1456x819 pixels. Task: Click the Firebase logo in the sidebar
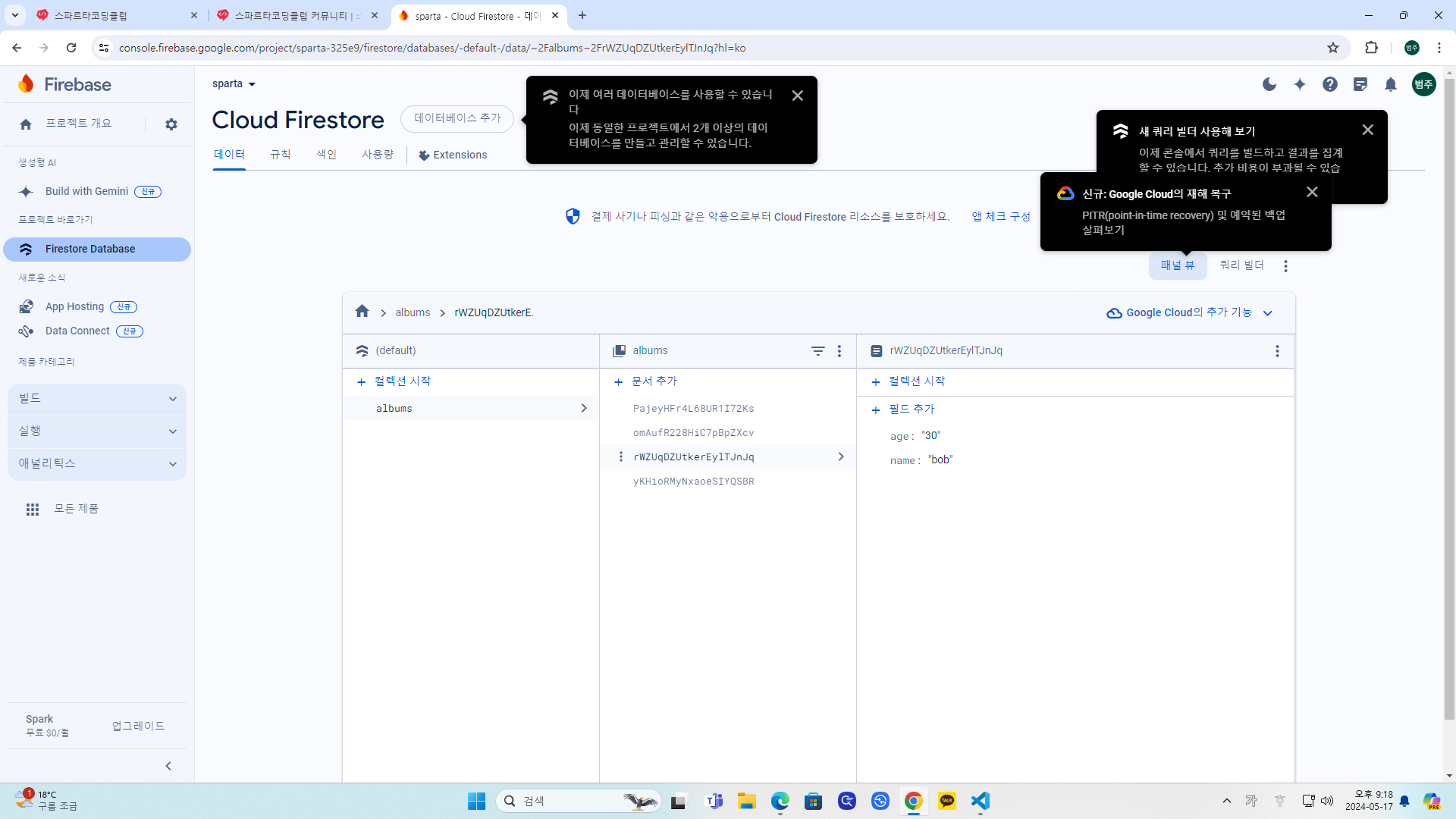[x=64, y=84]
